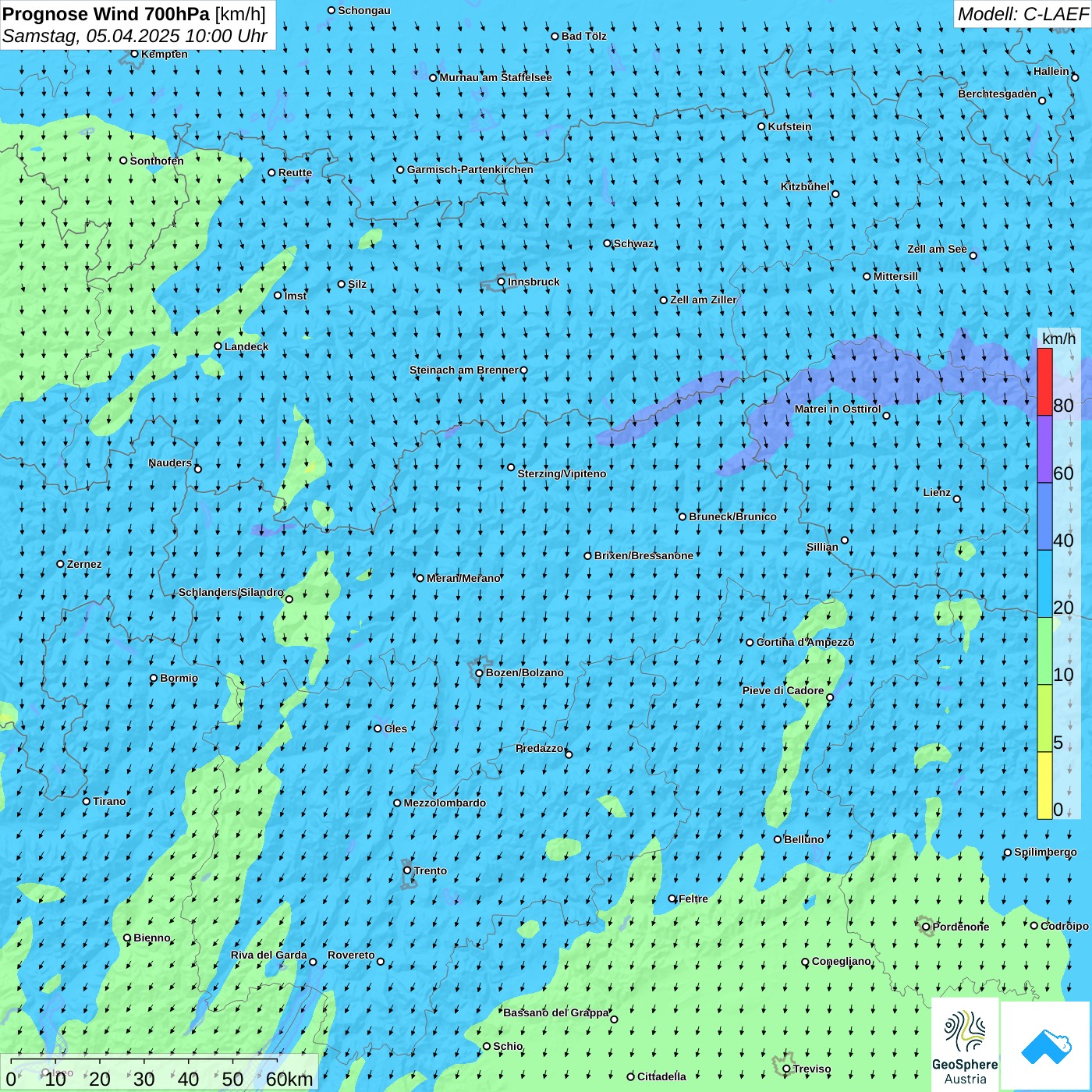Click the Bozen/Bolzano city marker
The width and height of the screenshot is (1092, 1092).
[479, 672]
